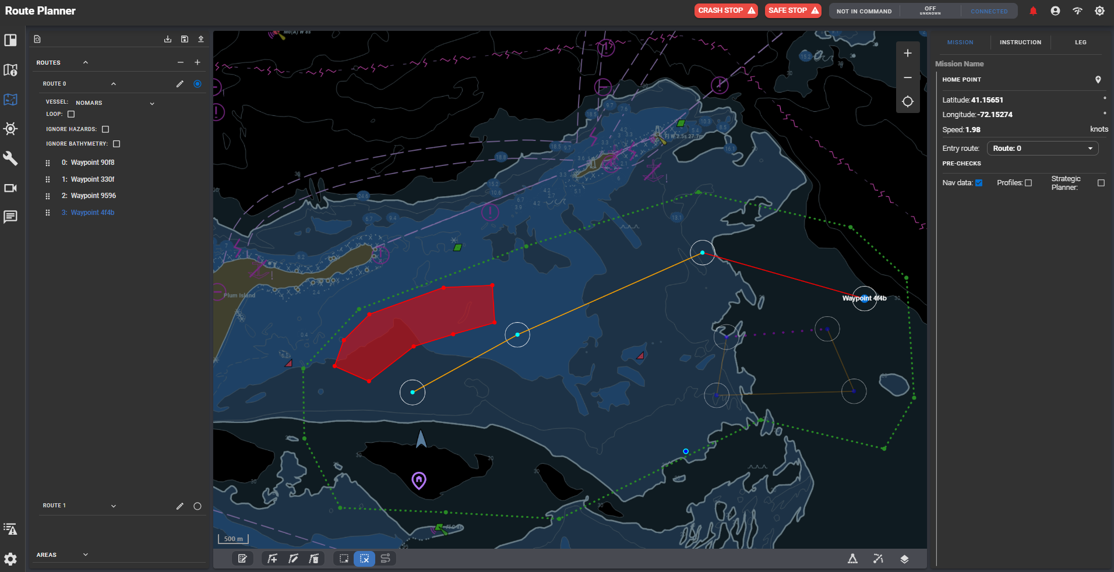
Task: Edit Route 0 with pencil icon
Action: click(x=180, y=84)
